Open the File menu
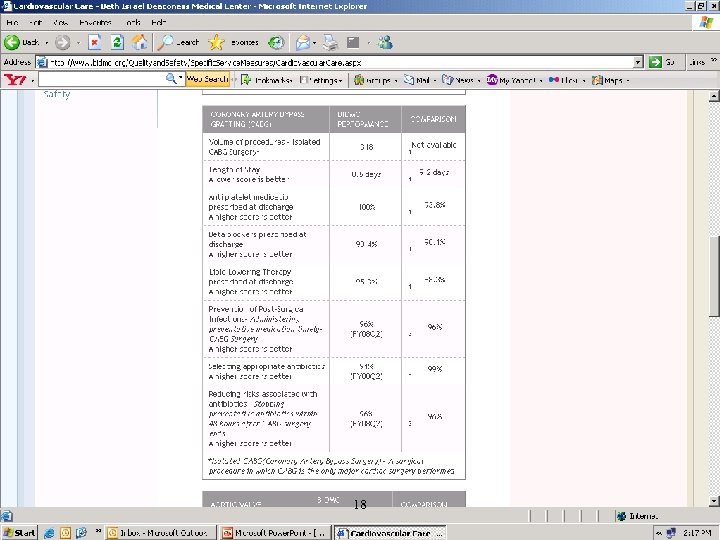Image resolution: width=720 pixels, height=540 pixels. [14, 21]
